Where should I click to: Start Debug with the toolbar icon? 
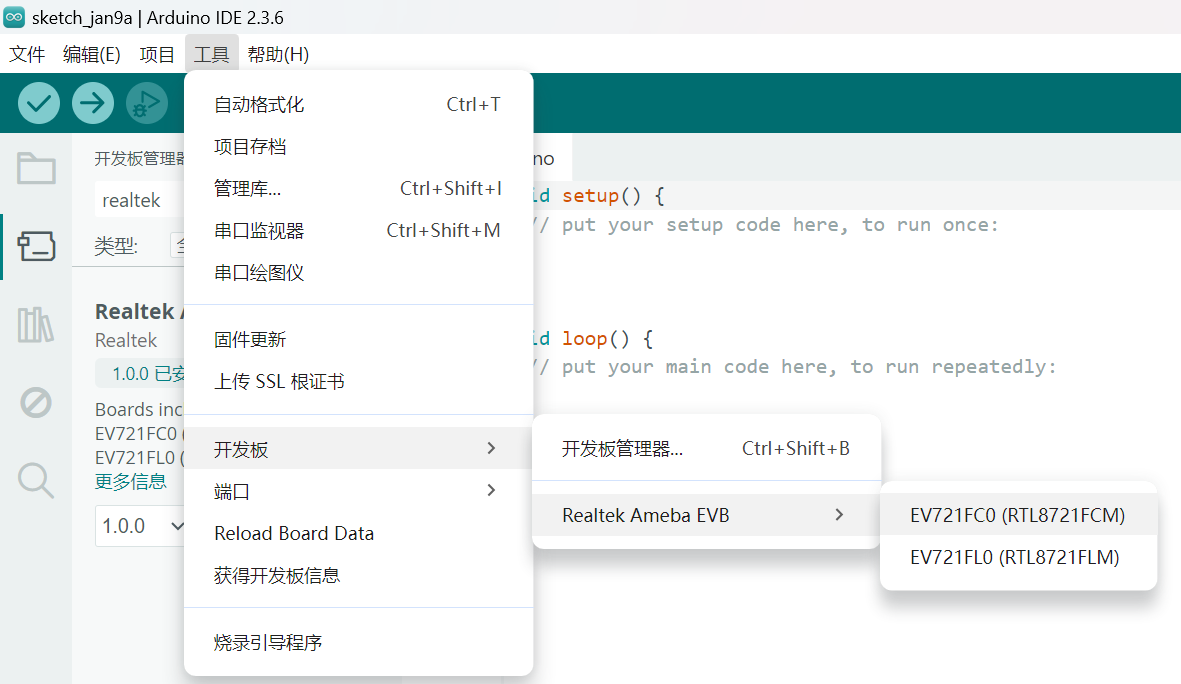click(x=147, y=103)
